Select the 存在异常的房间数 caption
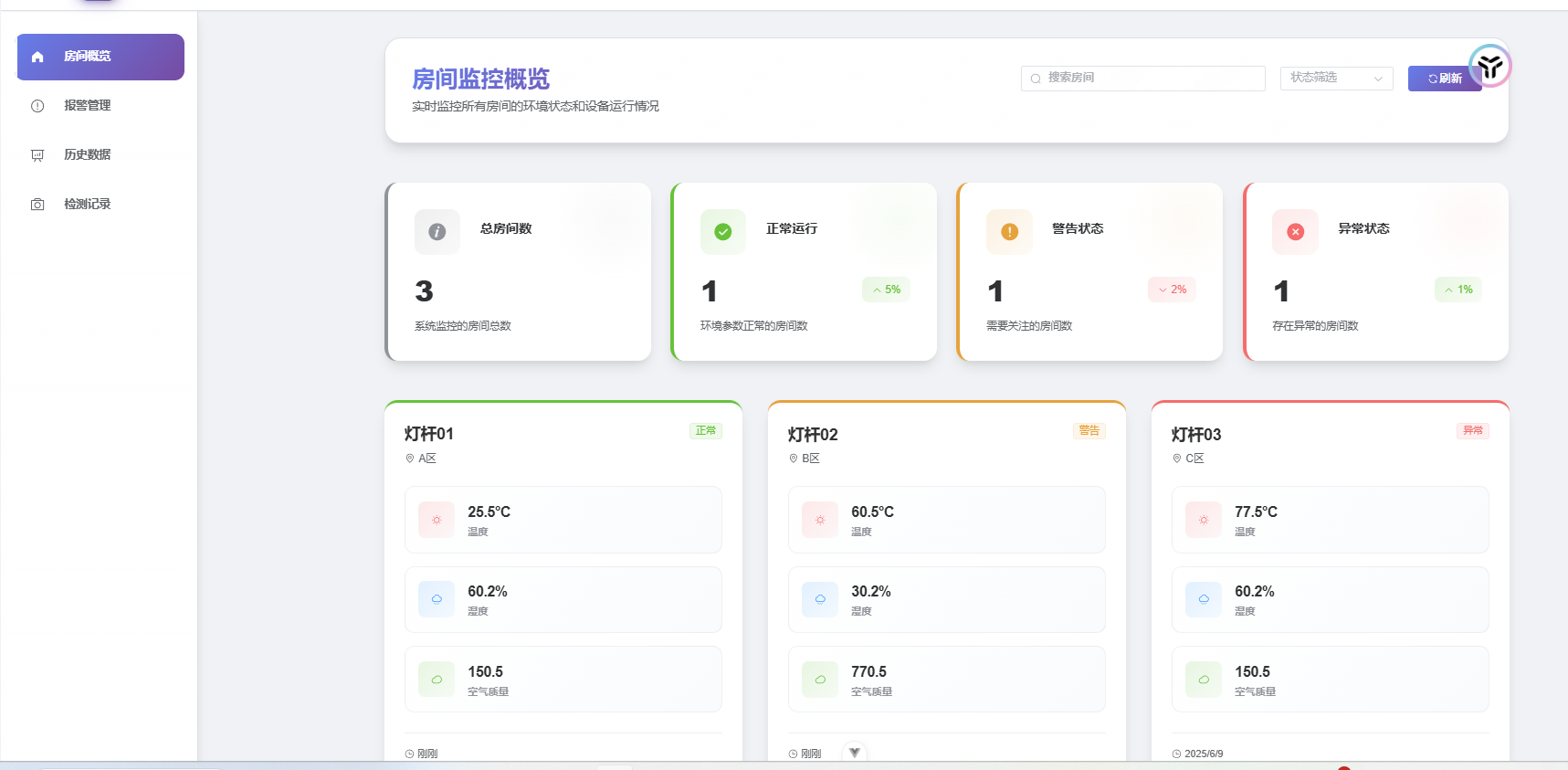 (x=1315, y=326)
